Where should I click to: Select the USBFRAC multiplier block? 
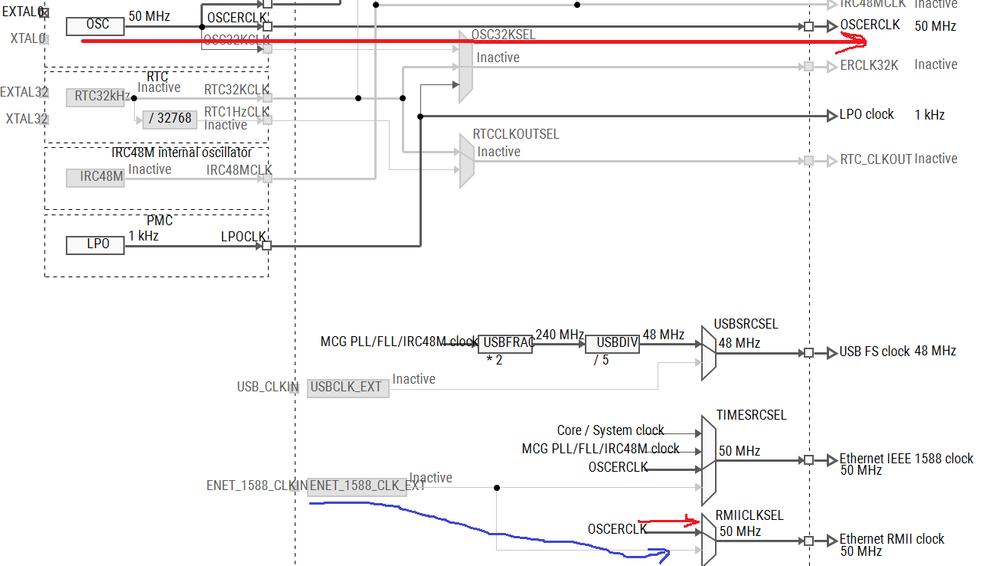[x=505, y=344]
